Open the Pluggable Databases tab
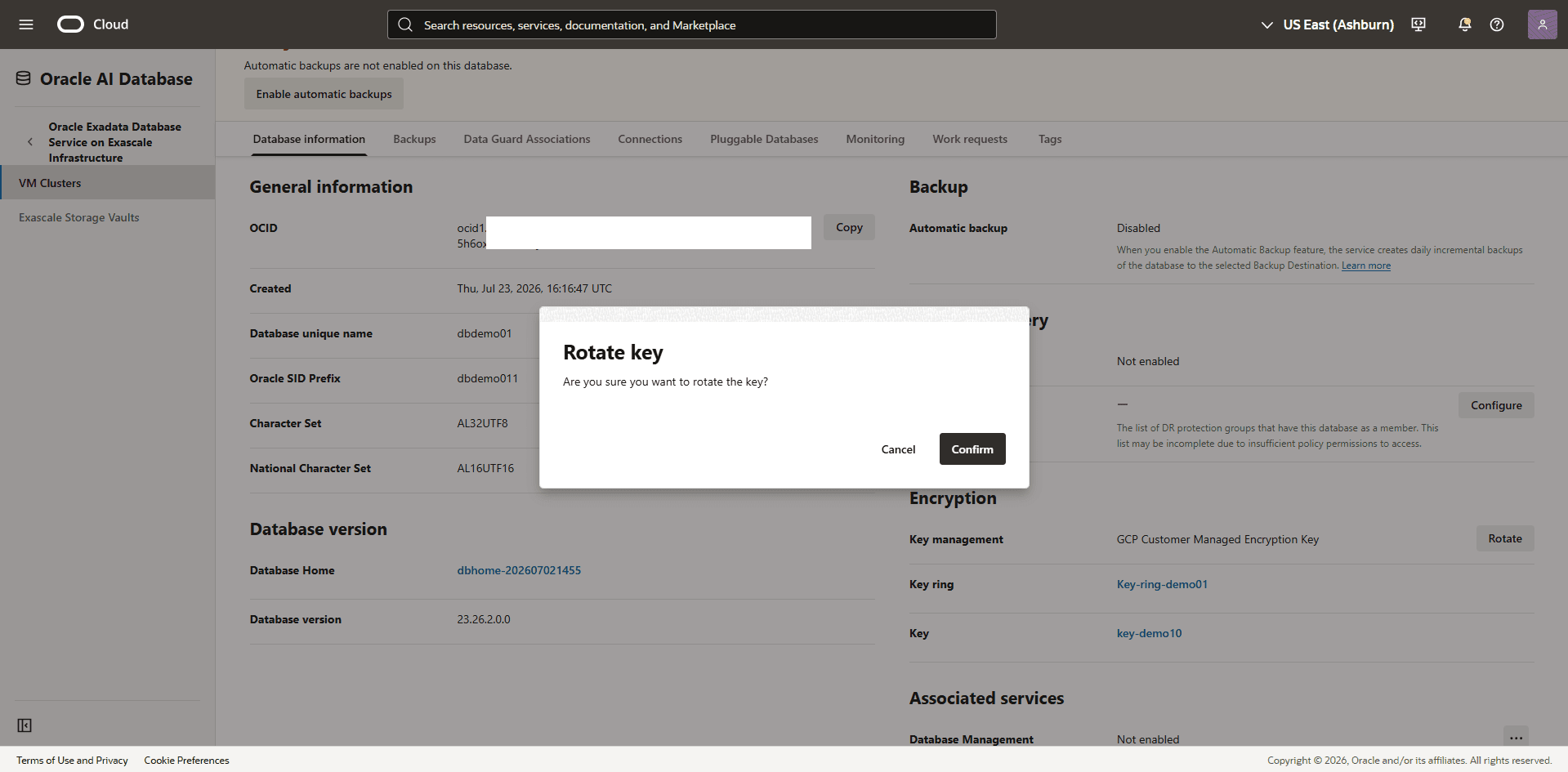The width and height of the screenshot is (1568, 772). tap(764, 139)
